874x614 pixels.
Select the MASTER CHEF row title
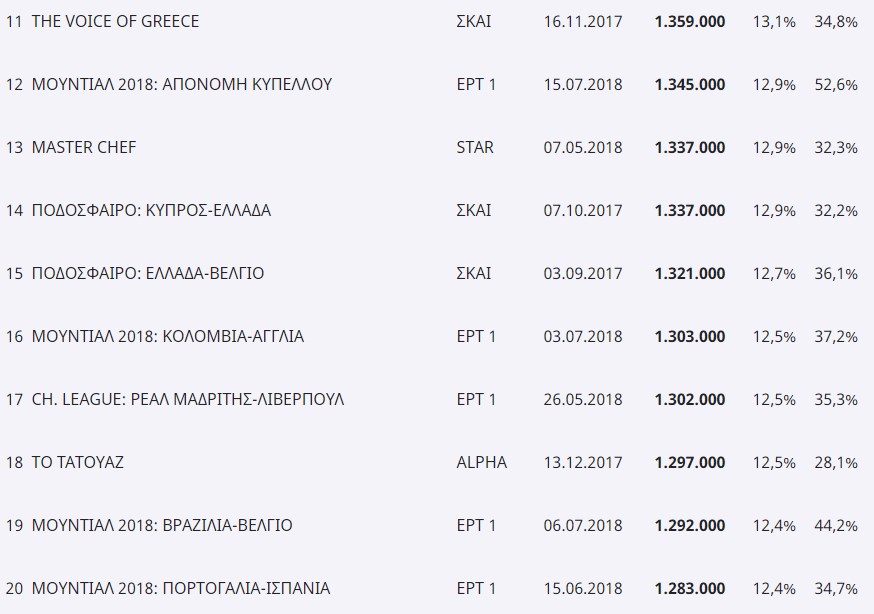84,147
